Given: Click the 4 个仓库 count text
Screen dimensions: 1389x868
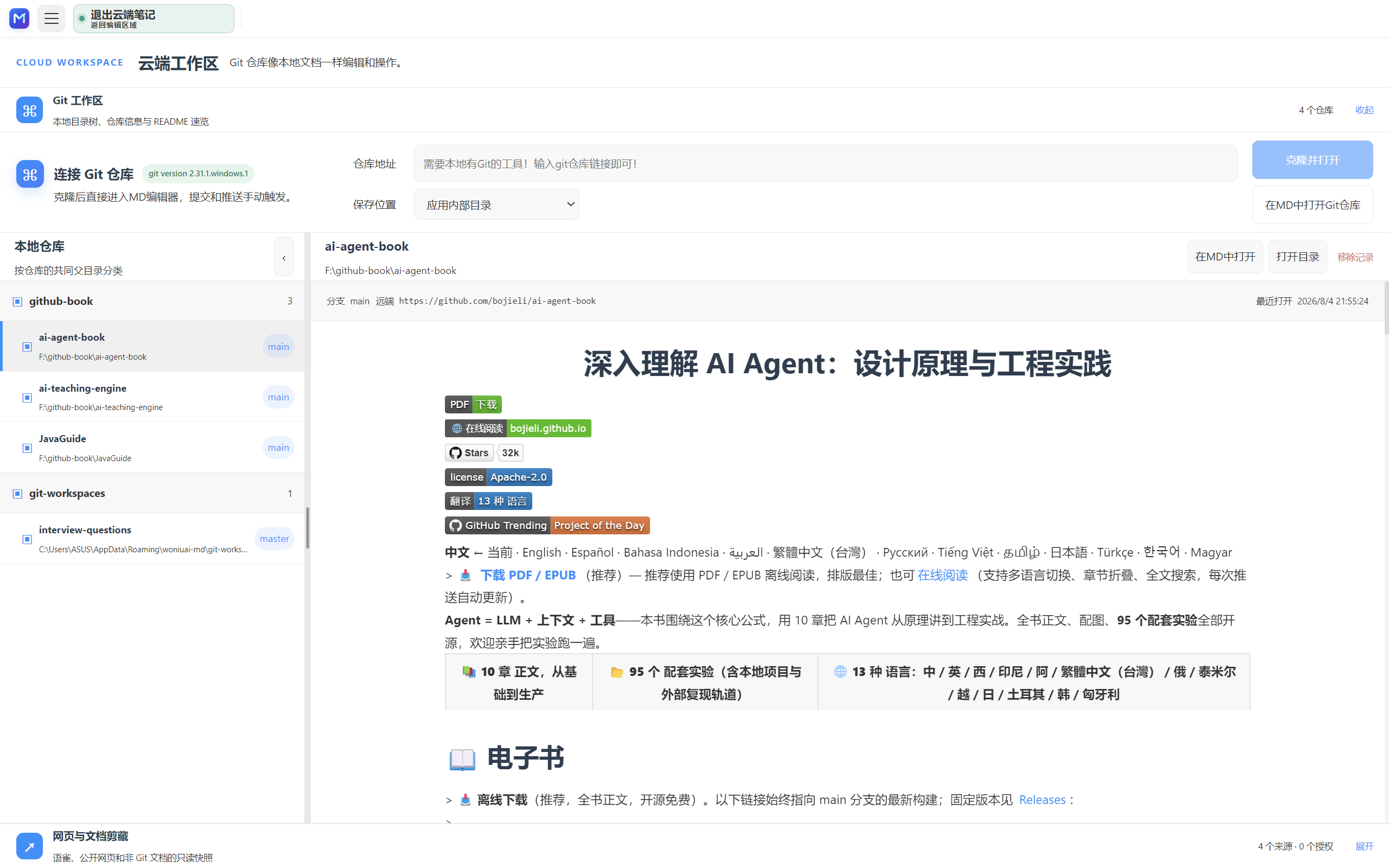Looking at the screenshot, I should [1316, 110].
